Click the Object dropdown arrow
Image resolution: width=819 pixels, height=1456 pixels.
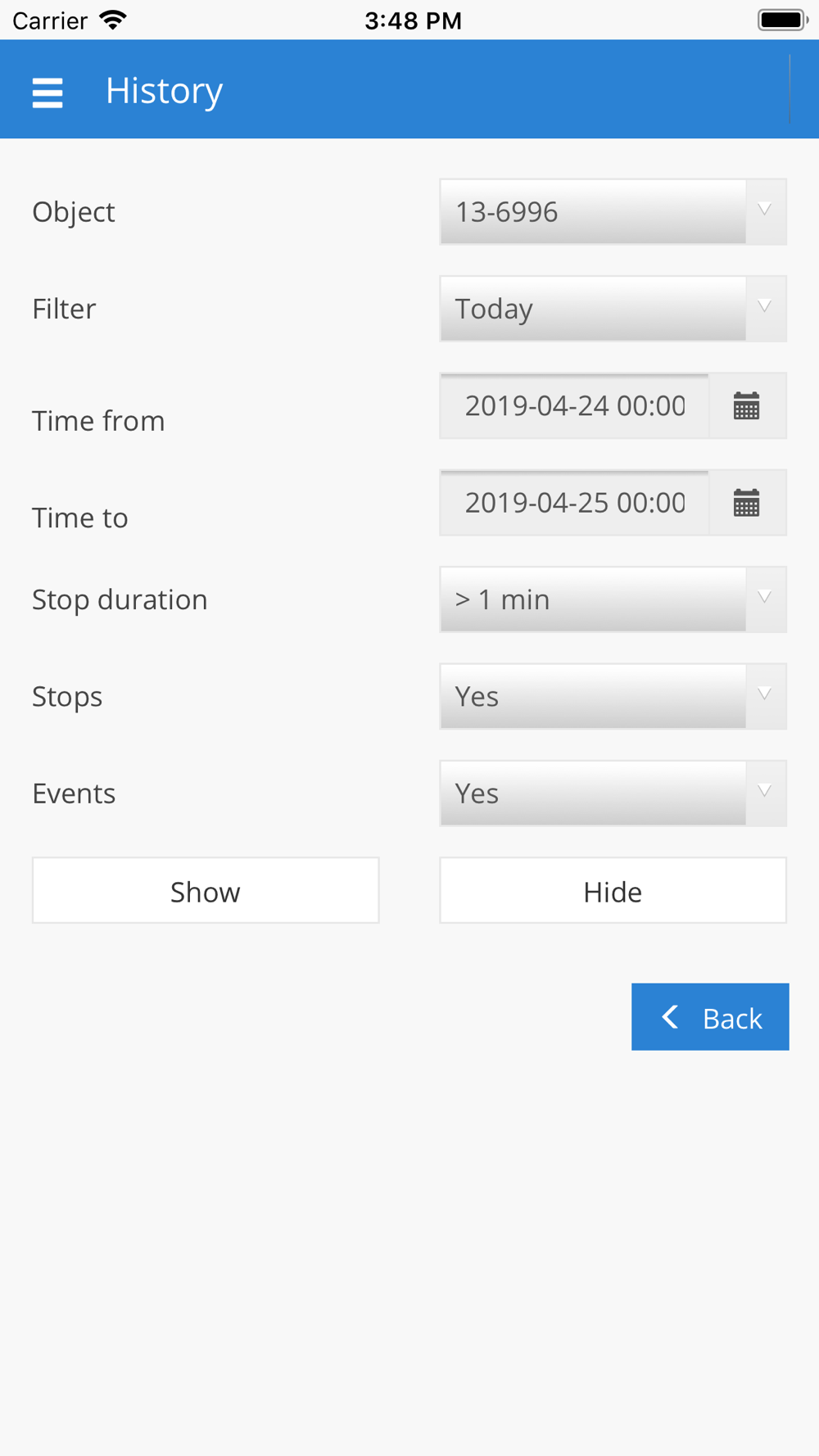(765, 211)
